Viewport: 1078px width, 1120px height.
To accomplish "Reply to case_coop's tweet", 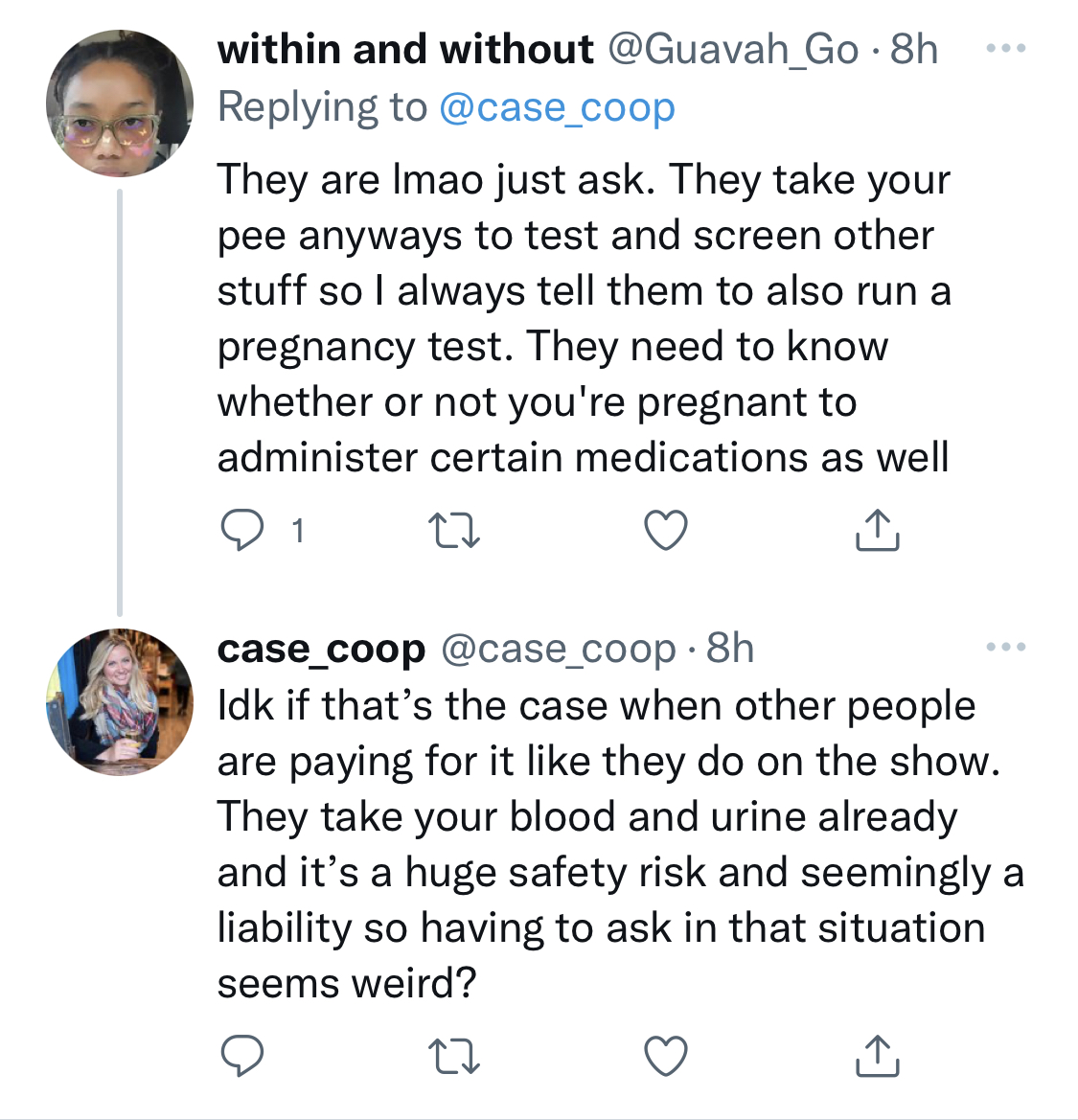I will pos(242,1056).
